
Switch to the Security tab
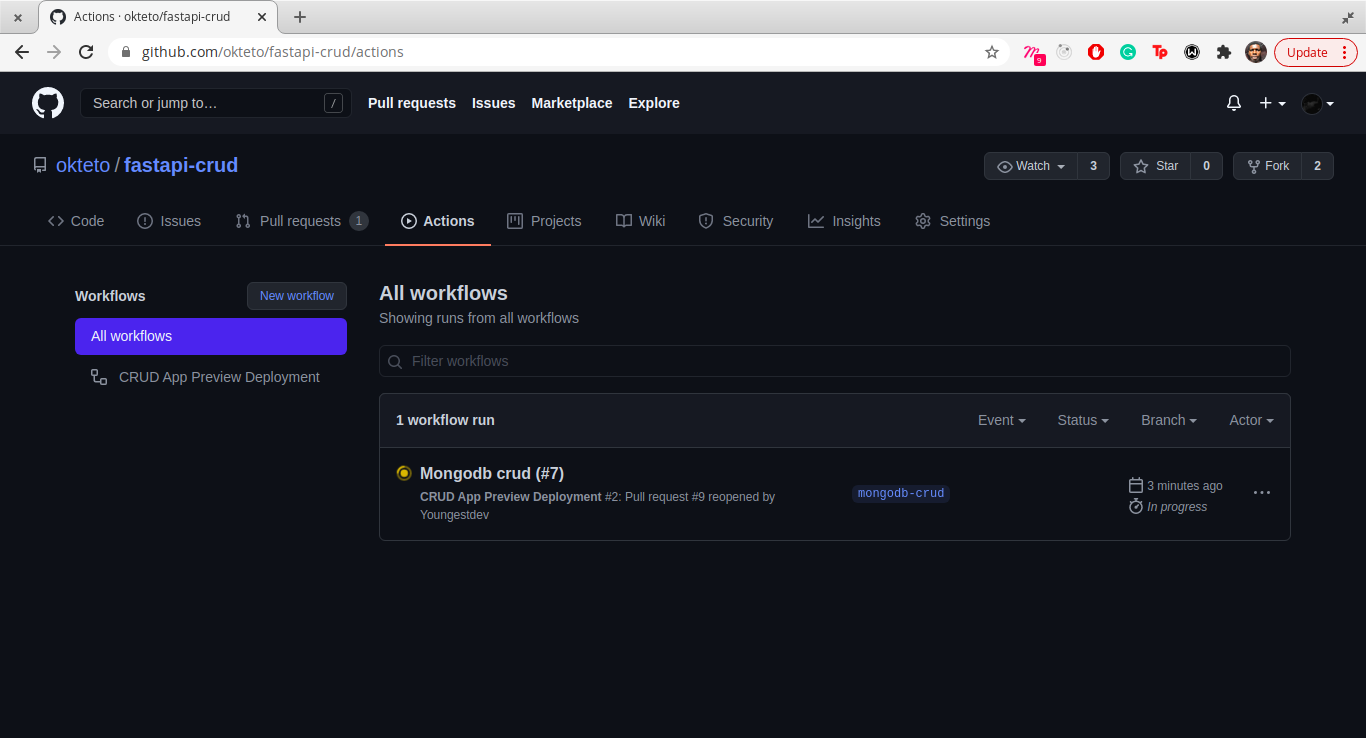(x=736, y=221)
